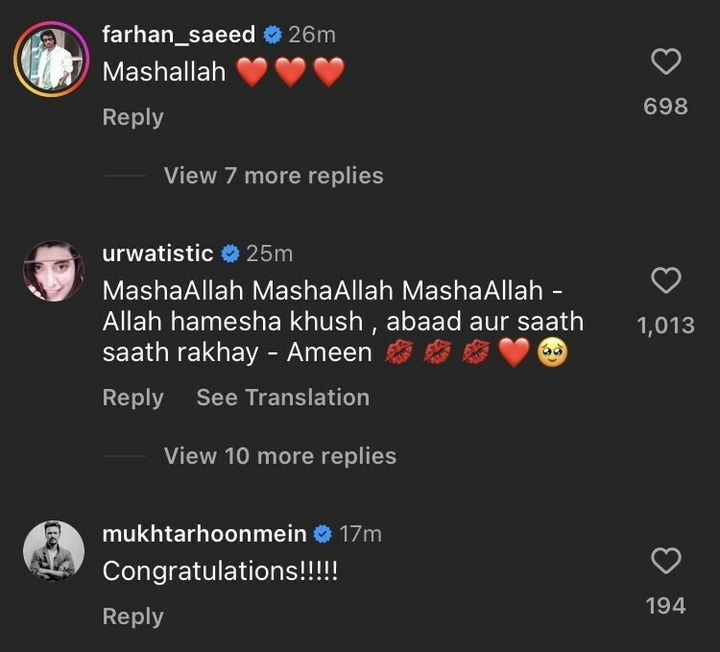This screenshot has width=720, height=652.
Task: Expand View 7 more replies
Action: pos(273,176)
